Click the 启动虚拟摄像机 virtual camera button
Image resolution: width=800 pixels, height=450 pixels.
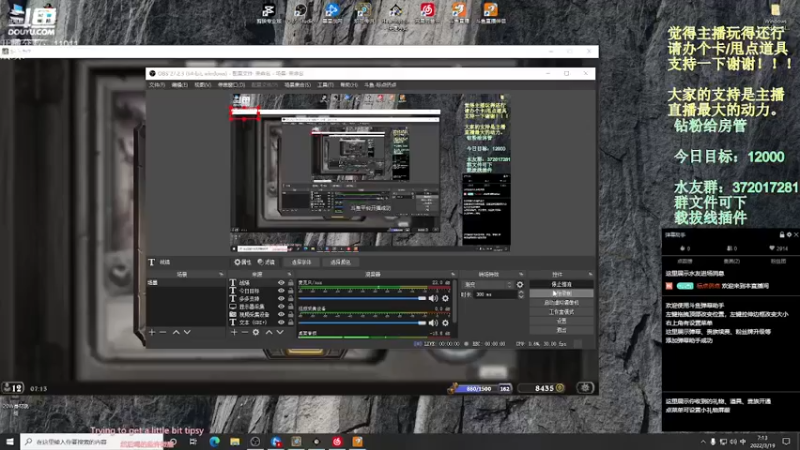(561, 303)
